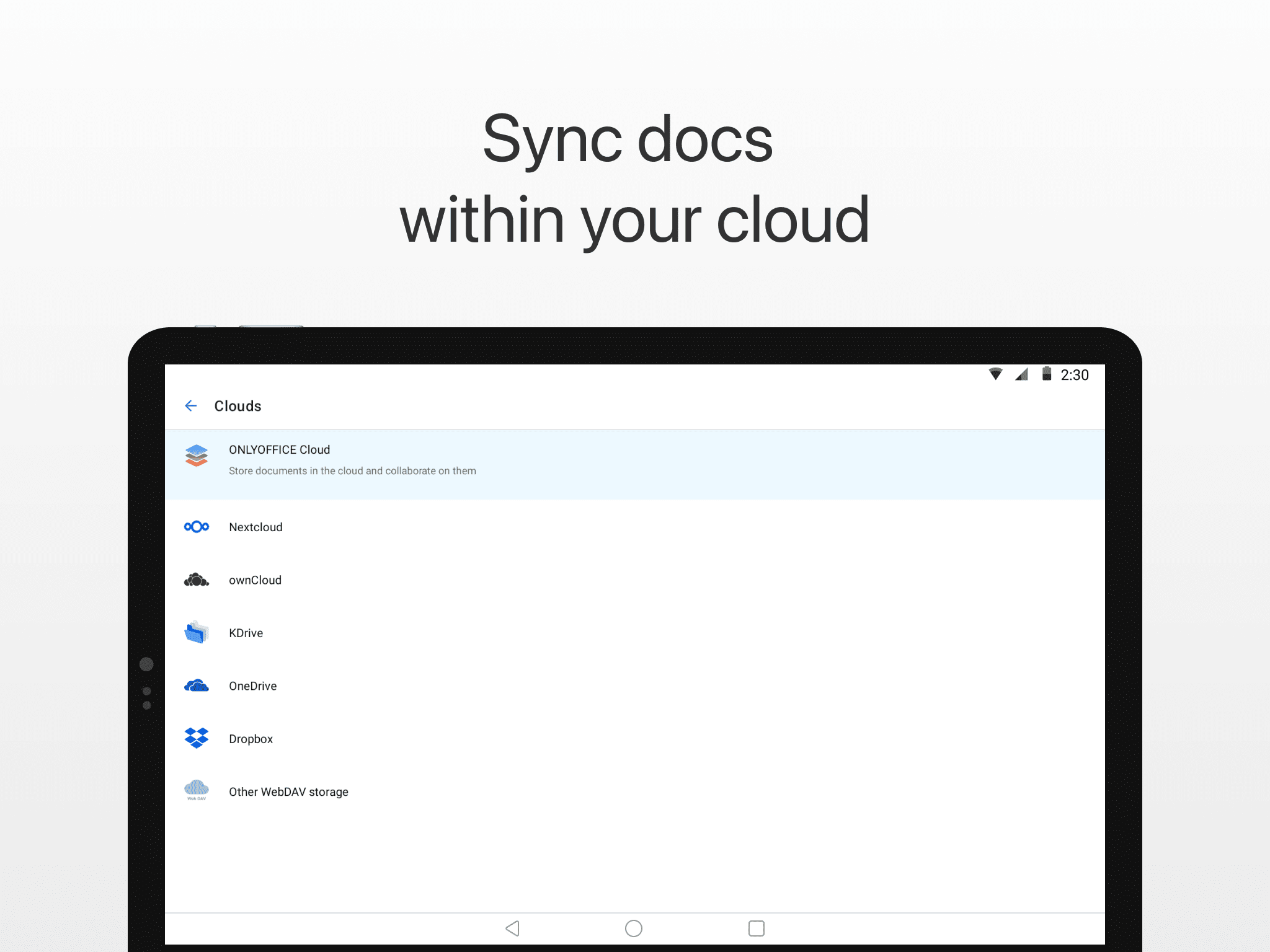This screenshot has height=952, width=1270.
Task: Open the Nextcloud storage option
Action: 255,527
